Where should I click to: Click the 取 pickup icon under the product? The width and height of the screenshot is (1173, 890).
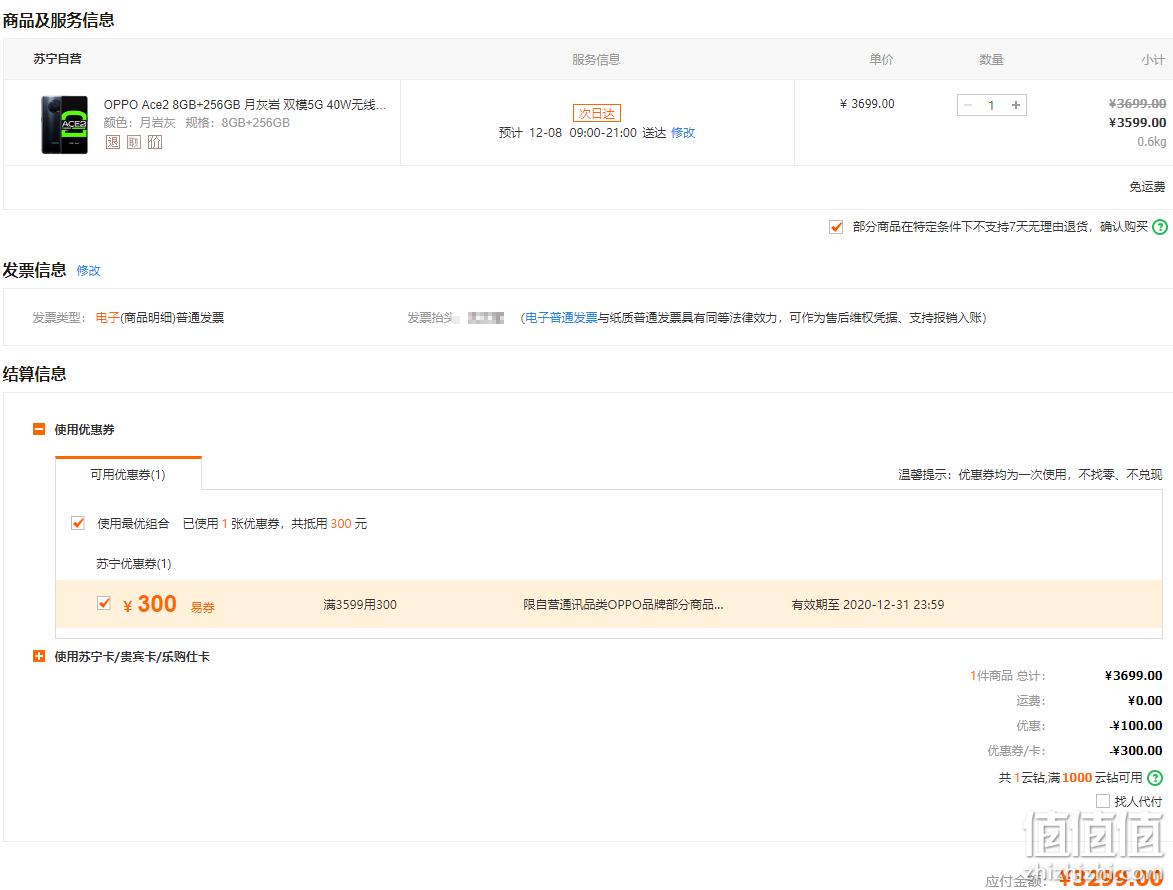tap(133, 142)
